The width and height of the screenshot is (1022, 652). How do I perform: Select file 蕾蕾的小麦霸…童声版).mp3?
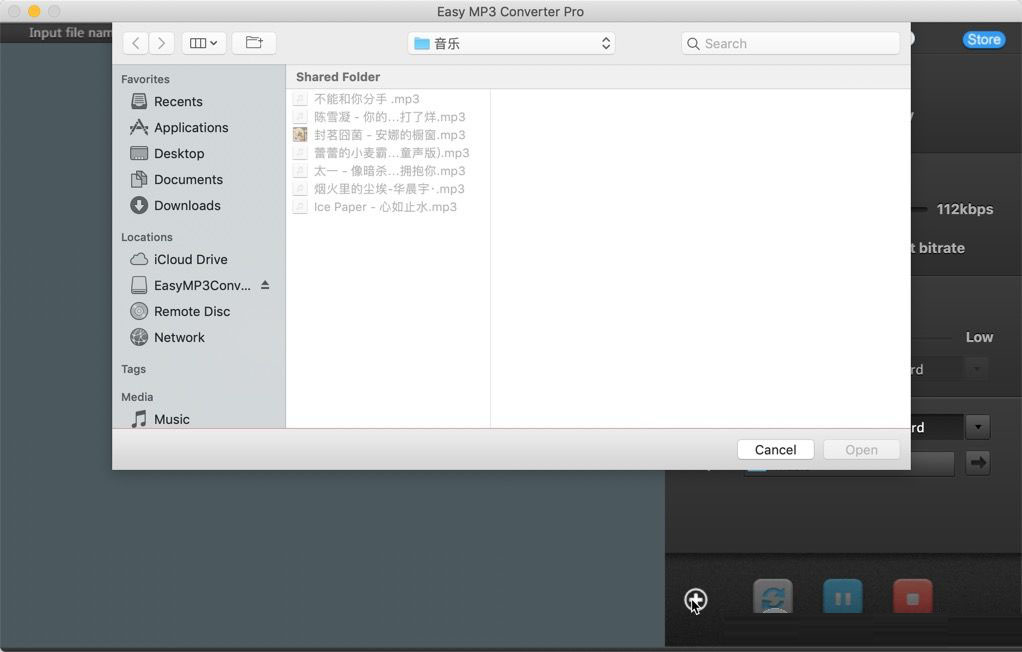390,153
